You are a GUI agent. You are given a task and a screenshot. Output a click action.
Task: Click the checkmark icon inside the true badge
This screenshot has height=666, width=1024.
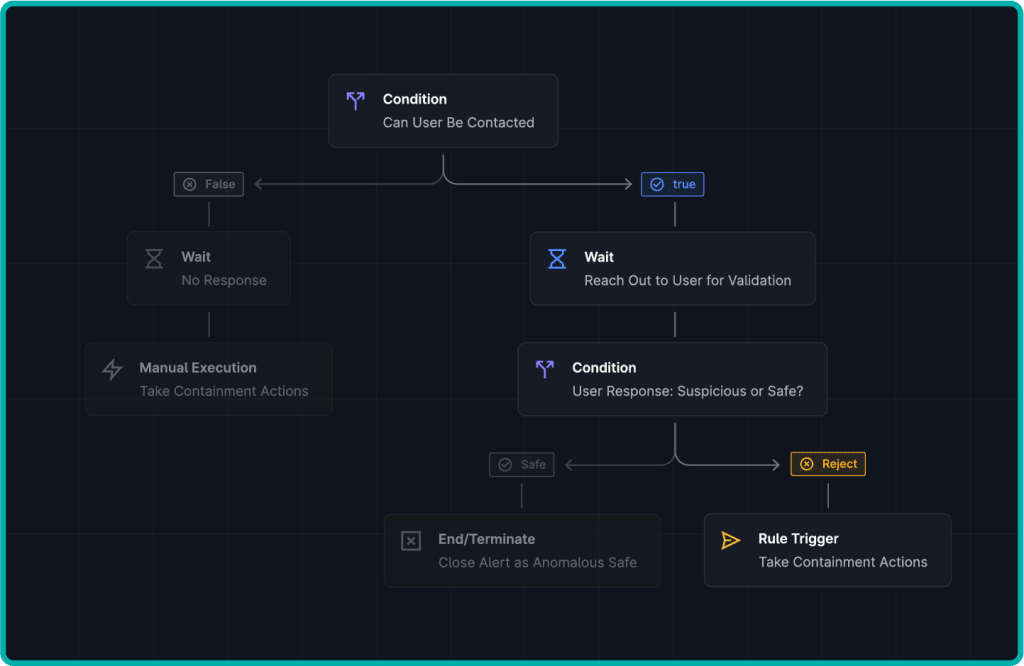656,184
